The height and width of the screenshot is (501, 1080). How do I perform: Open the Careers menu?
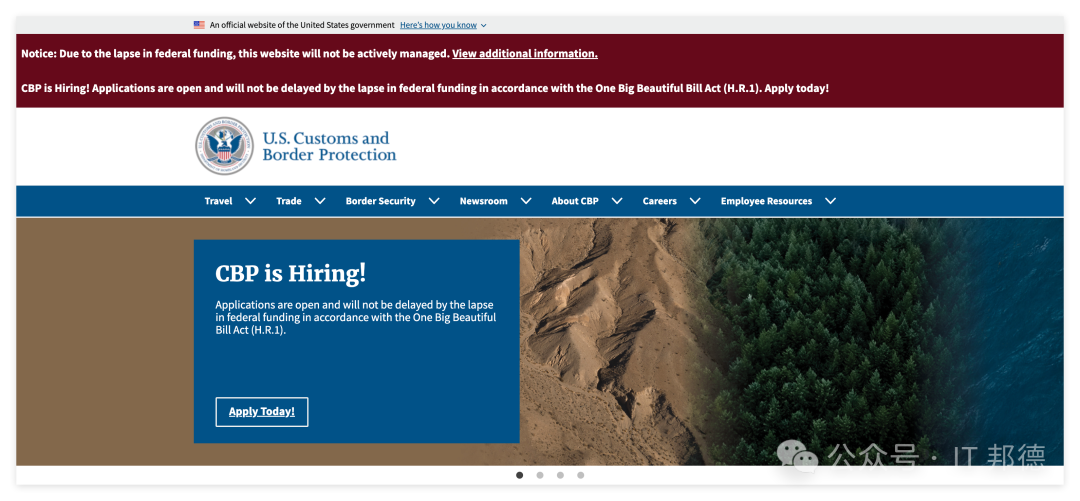(660, 201)
